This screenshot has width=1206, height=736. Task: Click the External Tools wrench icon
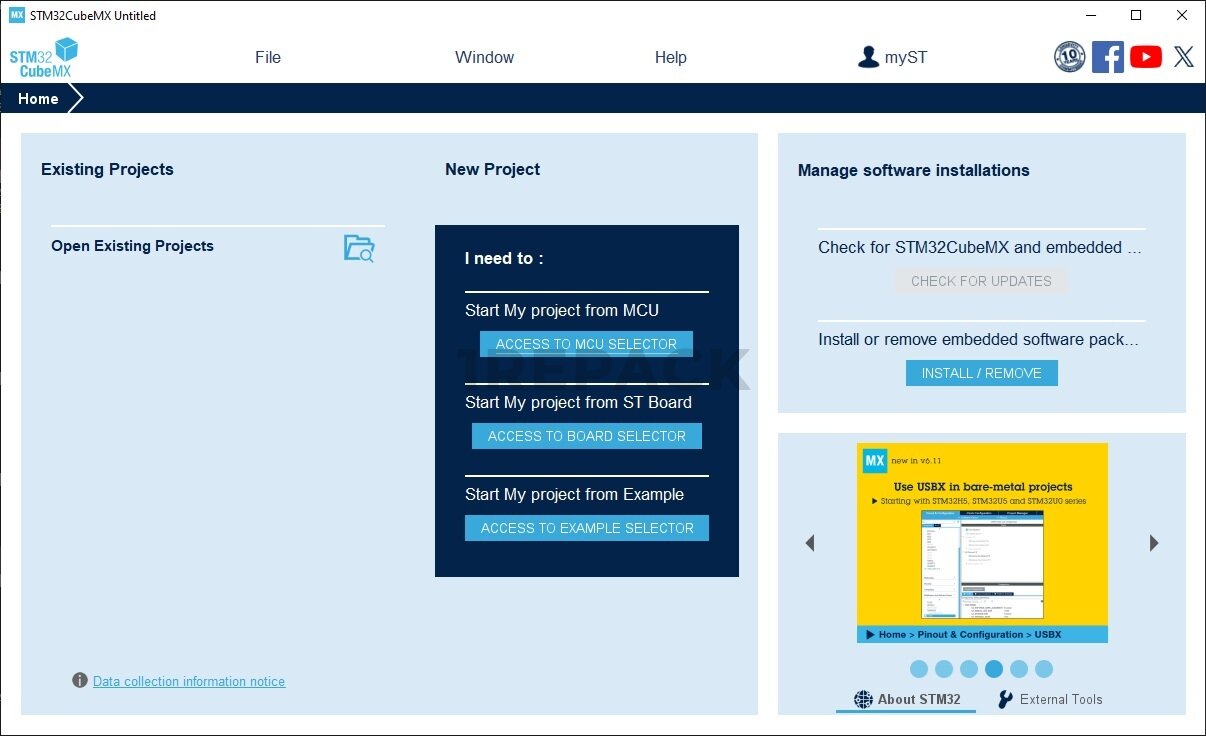1006,699
